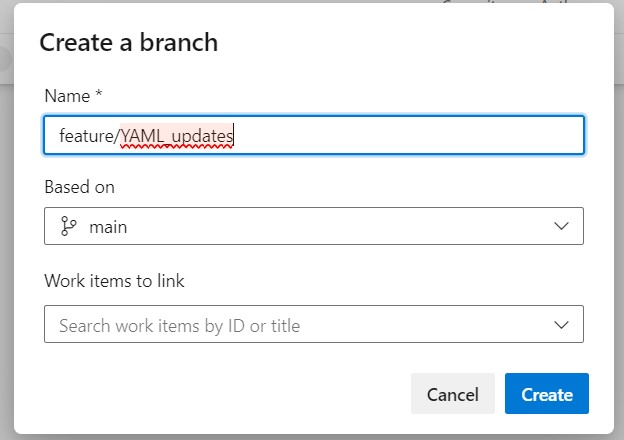Click the blank middle of main dropdown
Screen dimensions: 624x440
point(338,226)
